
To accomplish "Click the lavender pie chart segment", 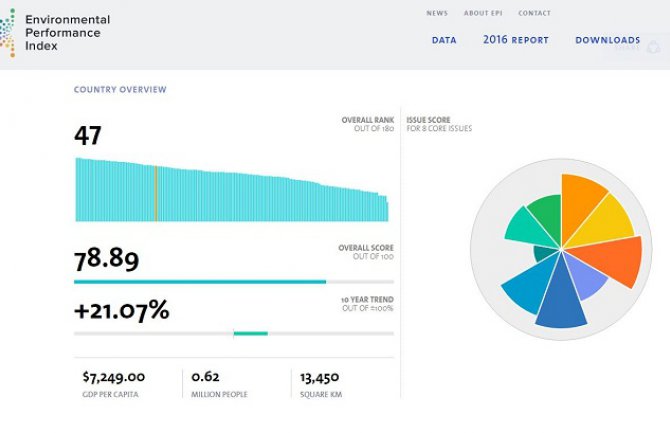I will [x=586, y=279].
